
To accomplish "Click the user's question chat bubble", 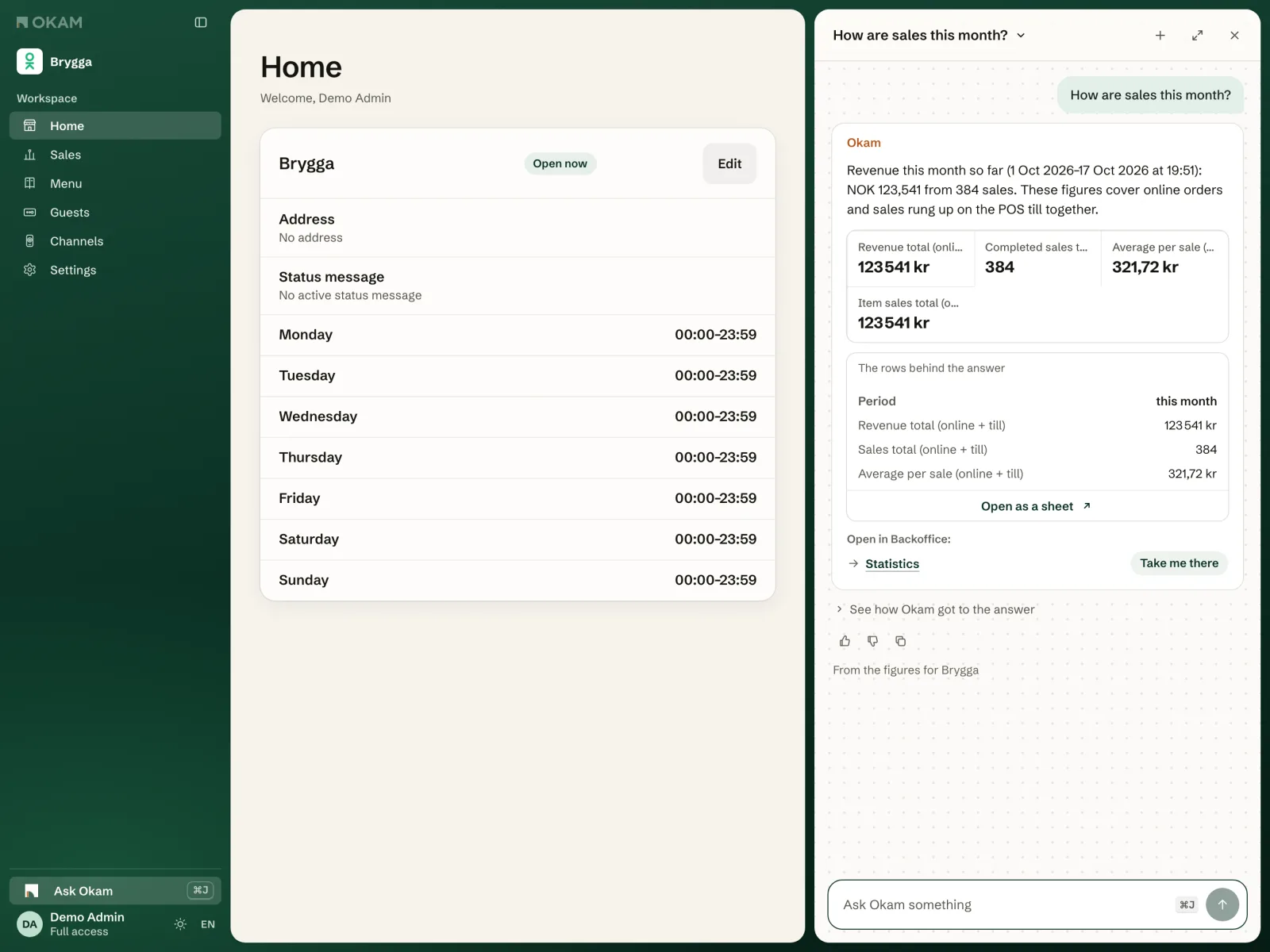I will (1150, 95).
